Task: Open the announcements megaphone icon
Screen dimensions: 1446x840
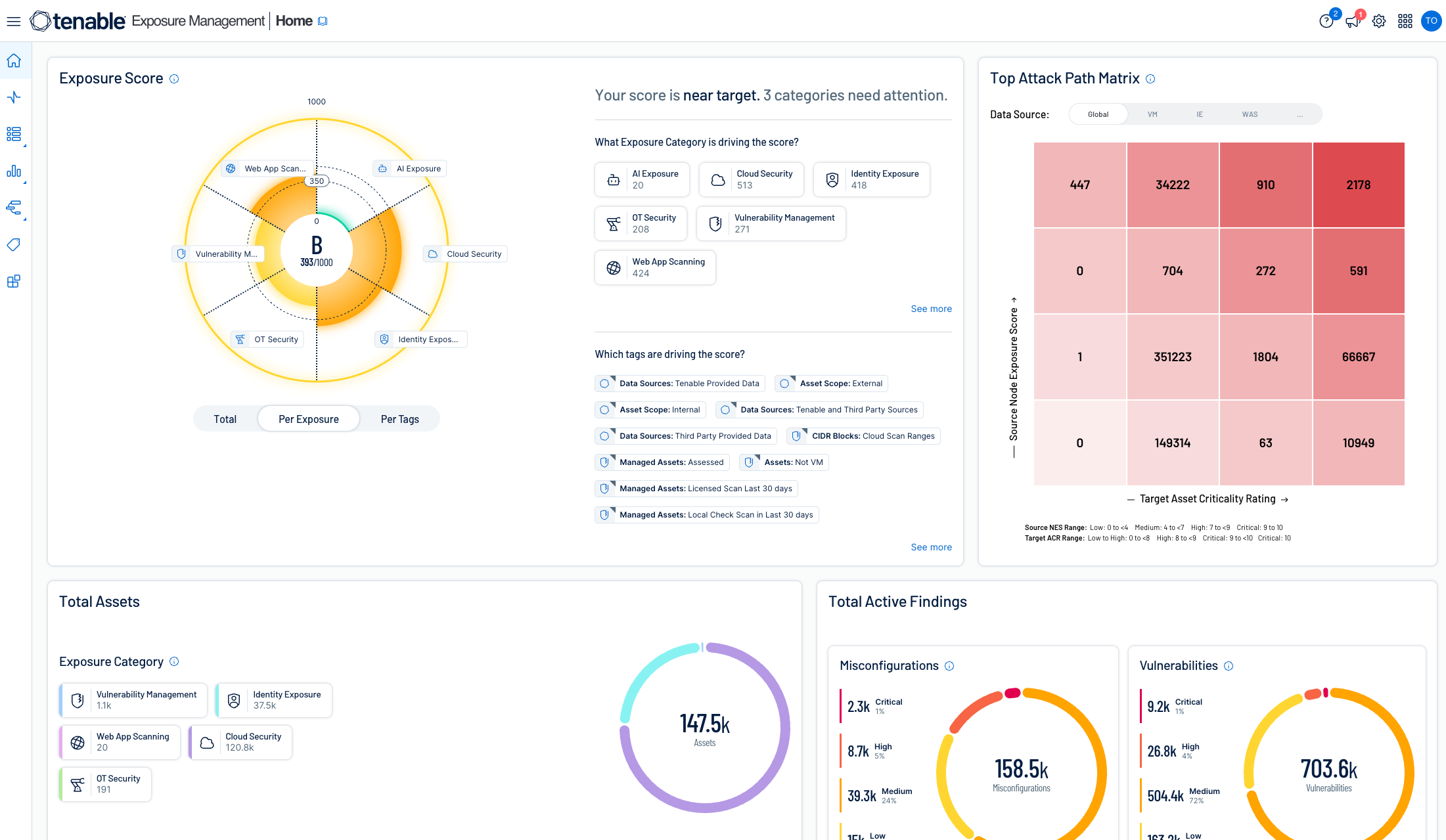Action: tap(1352, 21)
